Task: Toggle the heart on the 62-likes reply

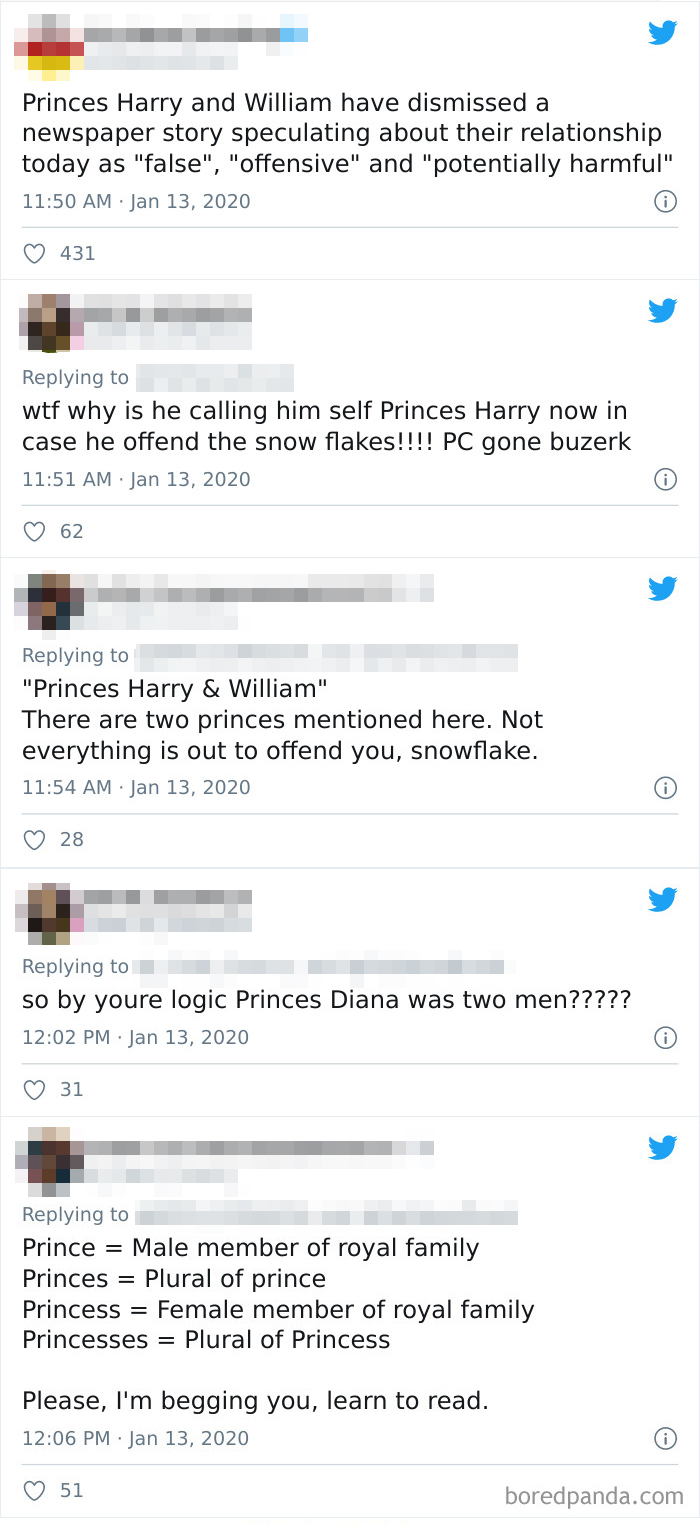Action: 33,531
